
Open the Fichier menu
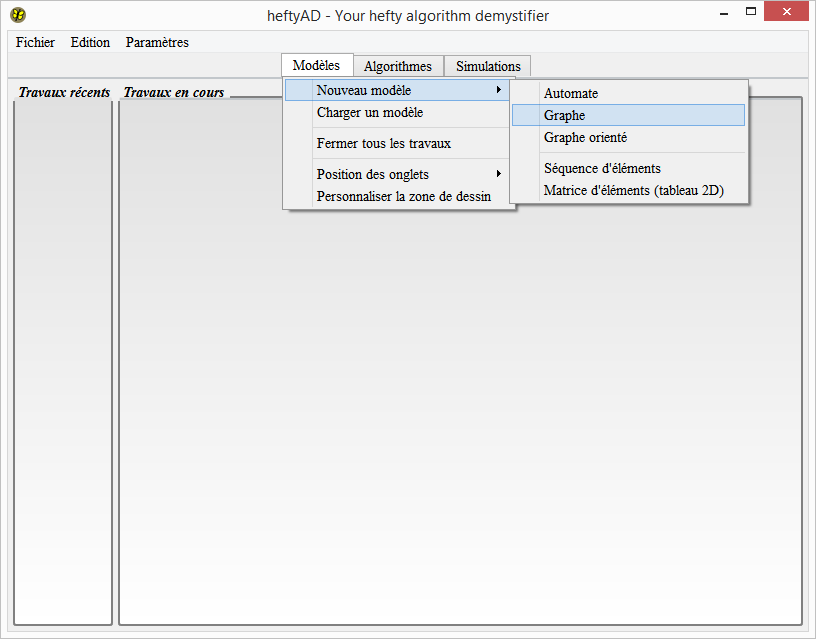coord(35,42)
